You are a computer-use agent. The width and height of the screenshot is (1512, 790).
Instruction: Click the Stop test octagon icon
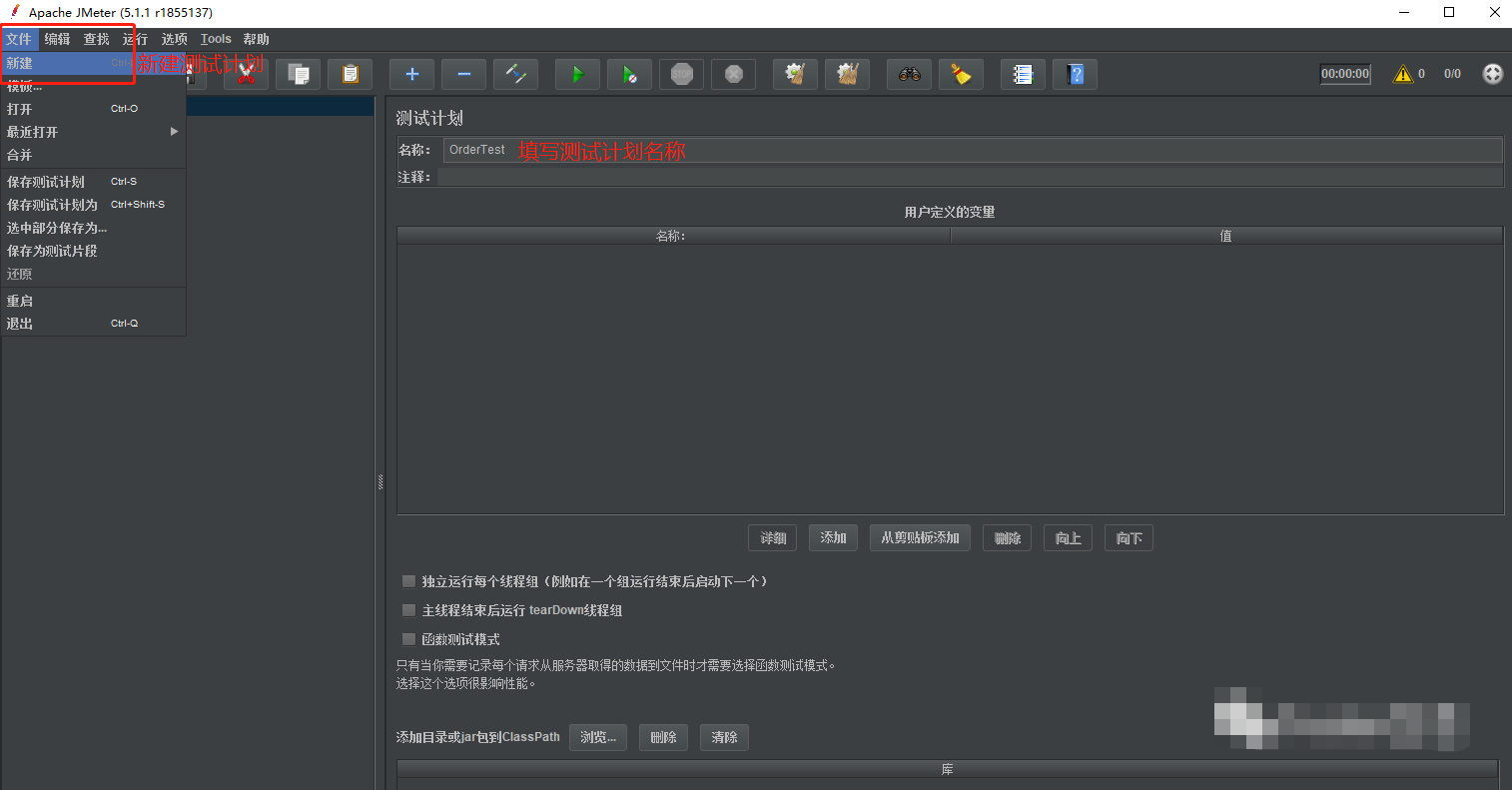tap(681, 74)
